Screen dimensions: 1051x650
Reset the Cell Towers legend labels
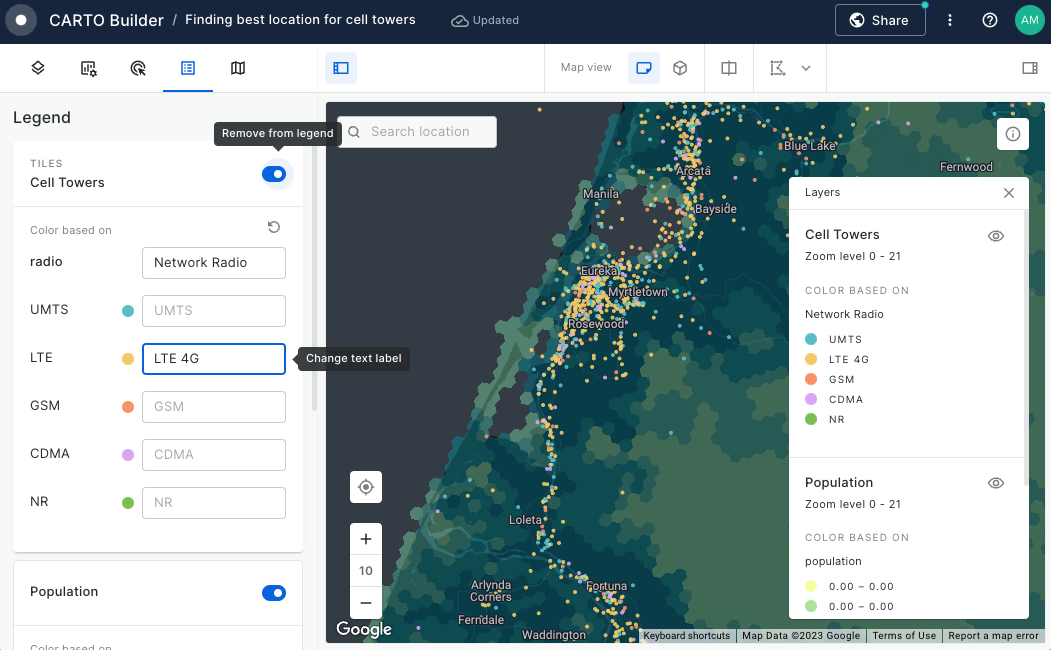[274, 228]
